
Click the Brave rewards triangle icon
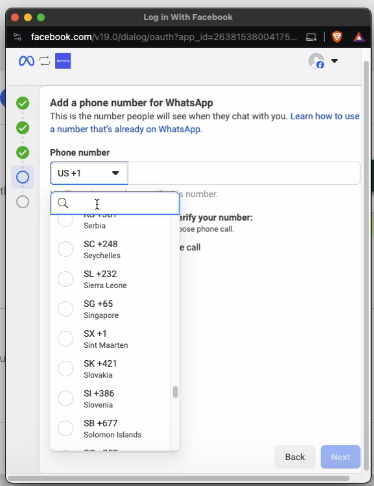[359, 37]
